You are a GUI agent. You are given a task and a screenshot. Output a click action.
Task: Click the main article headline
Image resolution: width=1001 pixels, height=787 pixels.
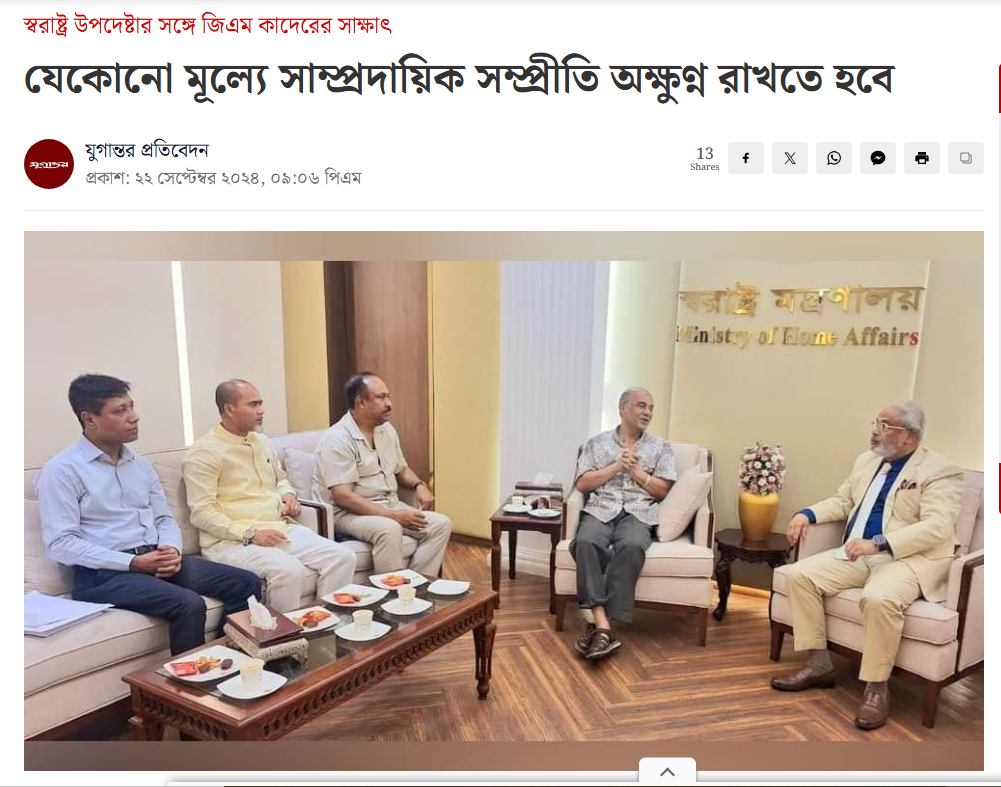460,80
